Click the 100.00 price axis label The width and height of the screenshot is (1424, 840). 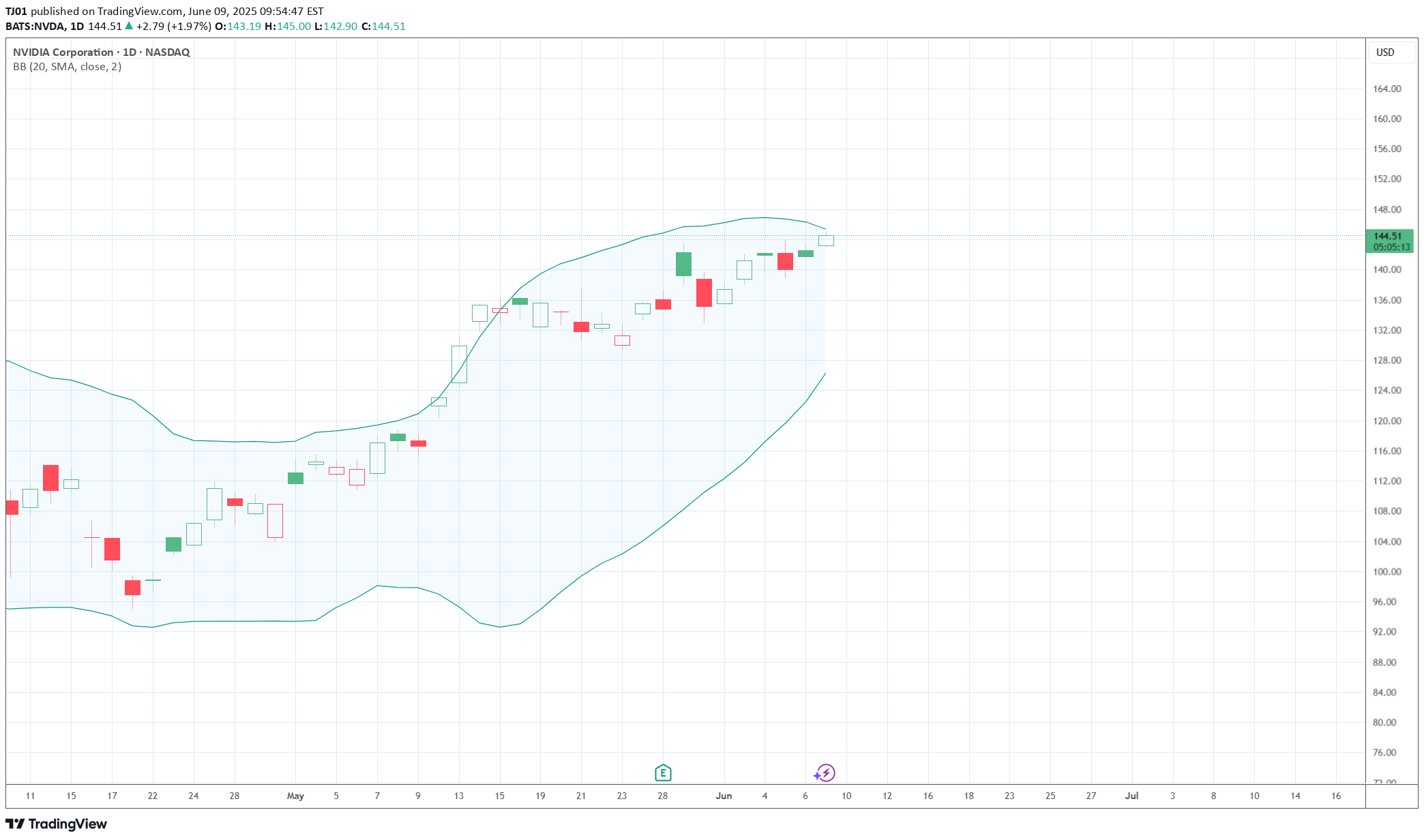tap(1387, 571)
